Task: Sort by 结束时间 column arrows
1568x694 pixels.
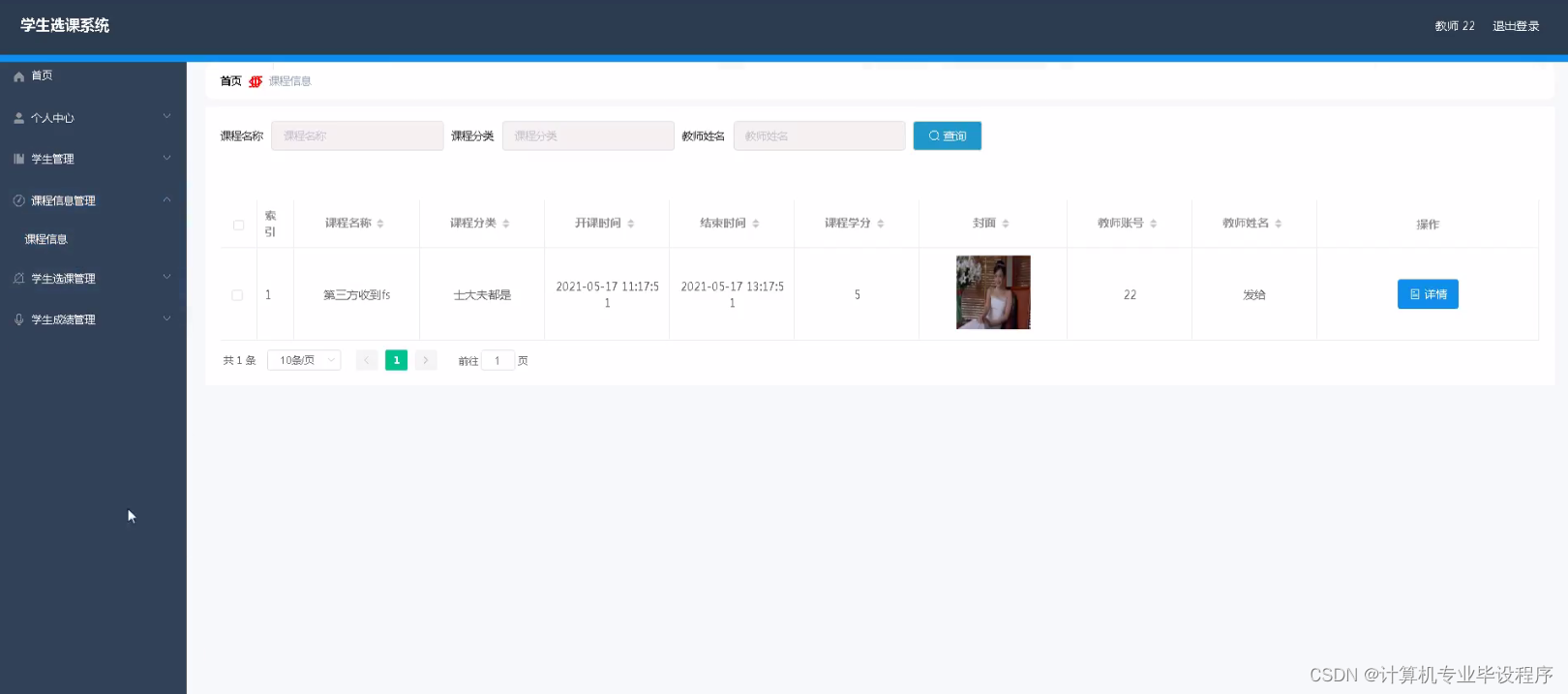Action: (755, 224)
